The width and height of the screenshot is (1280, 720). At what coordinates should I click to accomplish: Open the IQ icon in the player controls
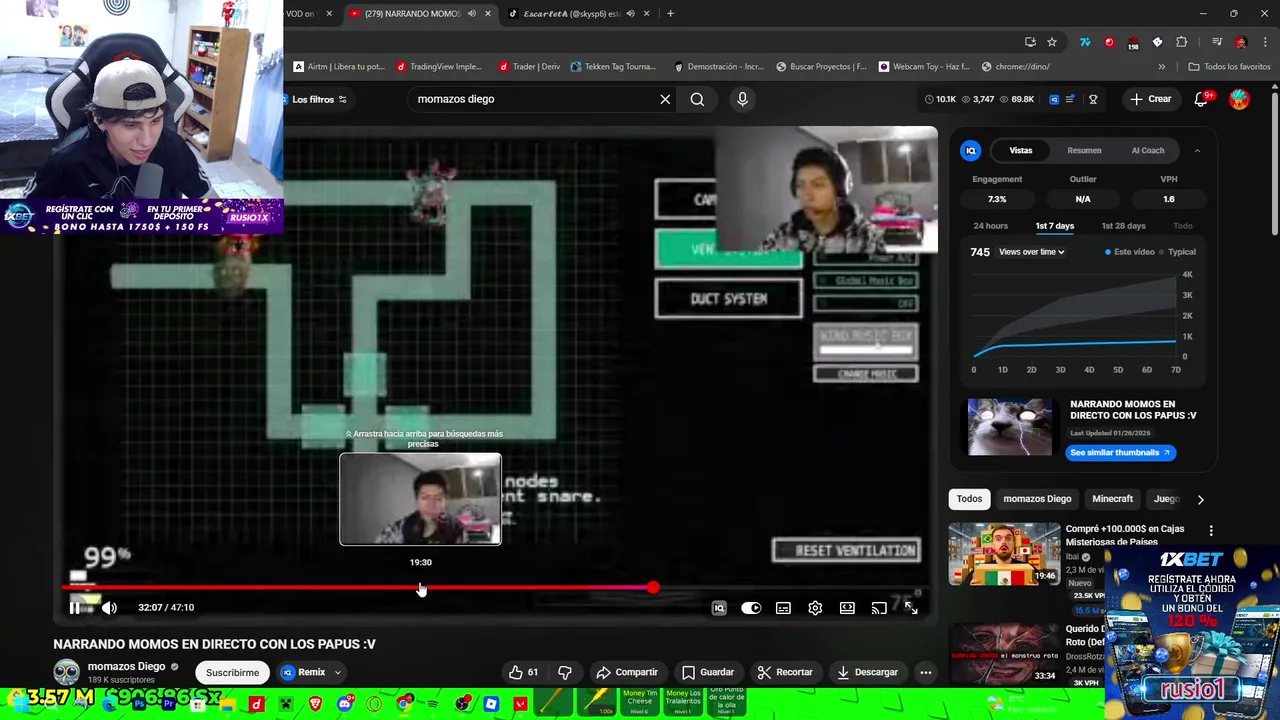pos(719,608)
